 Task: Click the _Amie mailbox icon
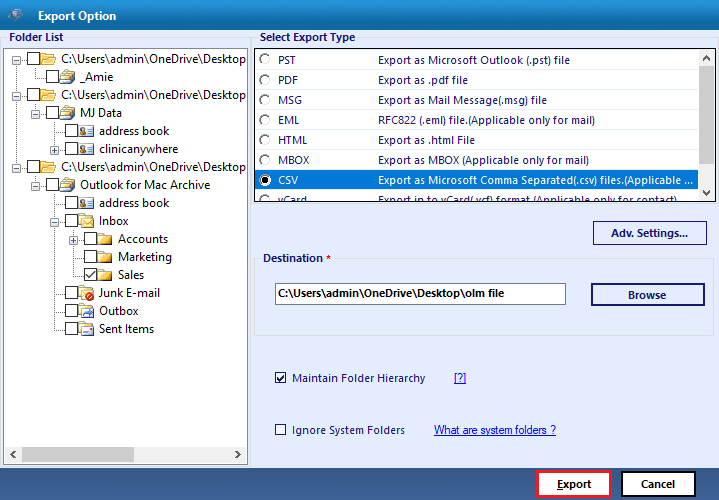[67, 77]
